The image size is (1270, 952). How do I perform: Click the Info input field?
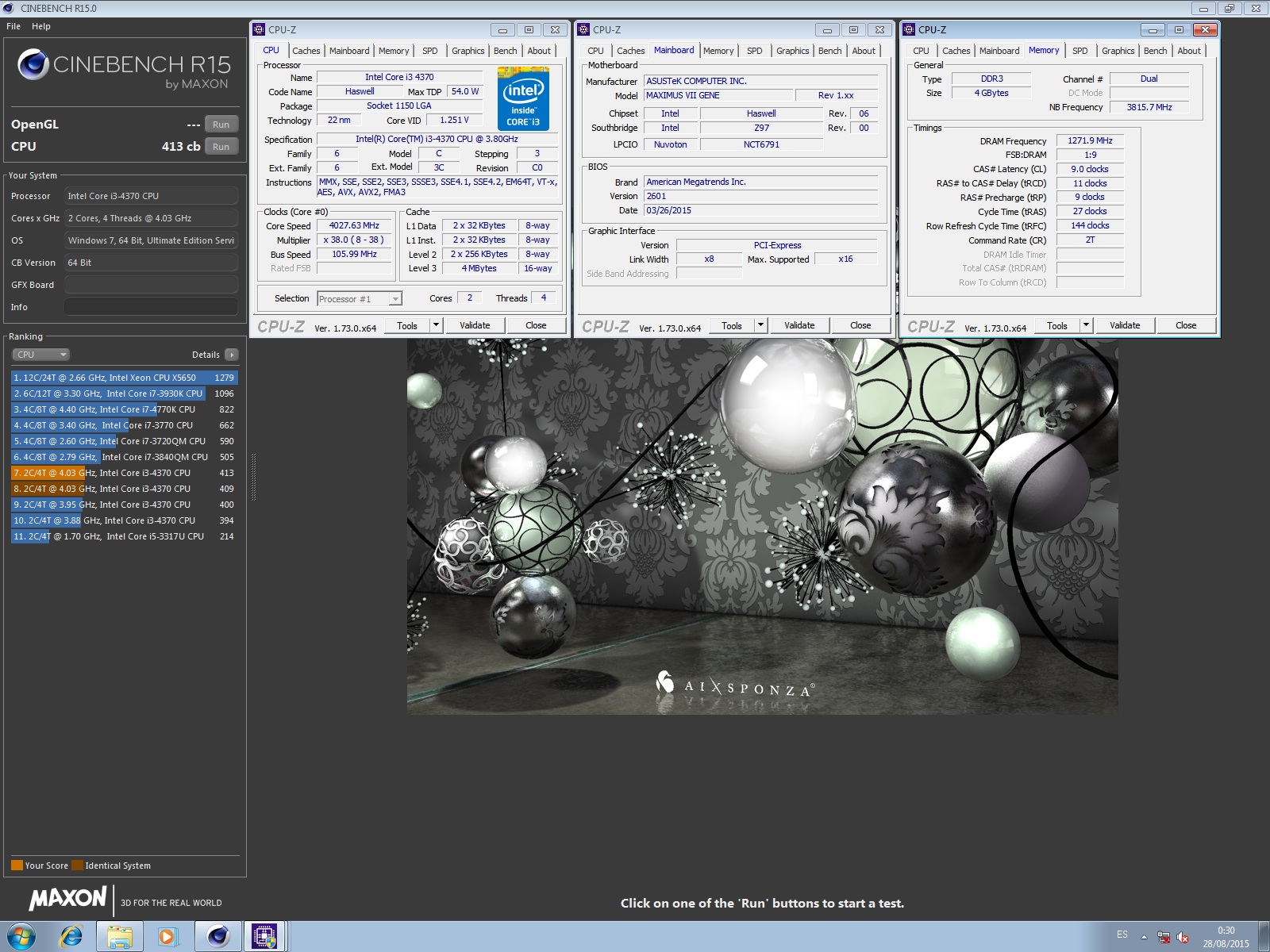point(151,307)
